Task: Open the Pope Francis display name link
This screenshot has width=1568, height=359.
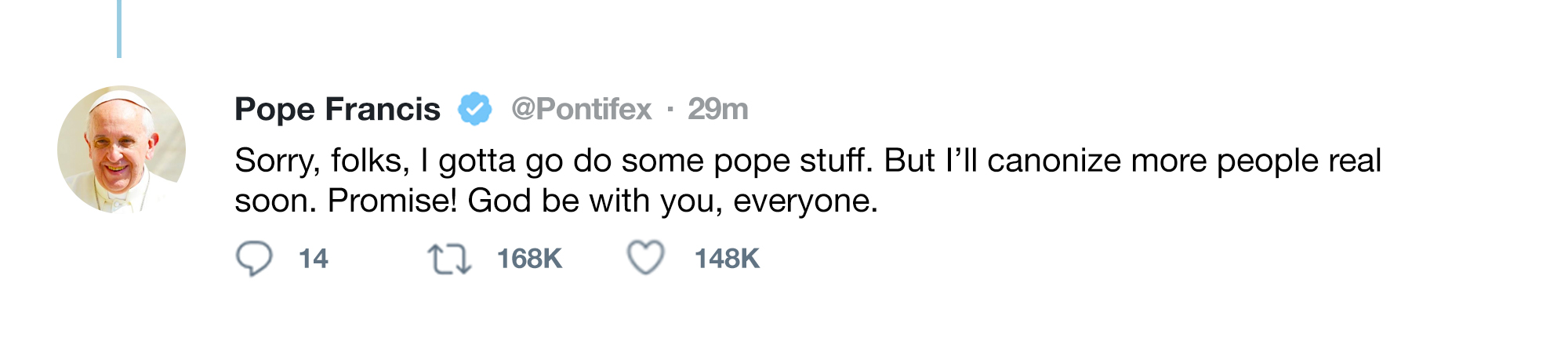Action: point(337,109)
